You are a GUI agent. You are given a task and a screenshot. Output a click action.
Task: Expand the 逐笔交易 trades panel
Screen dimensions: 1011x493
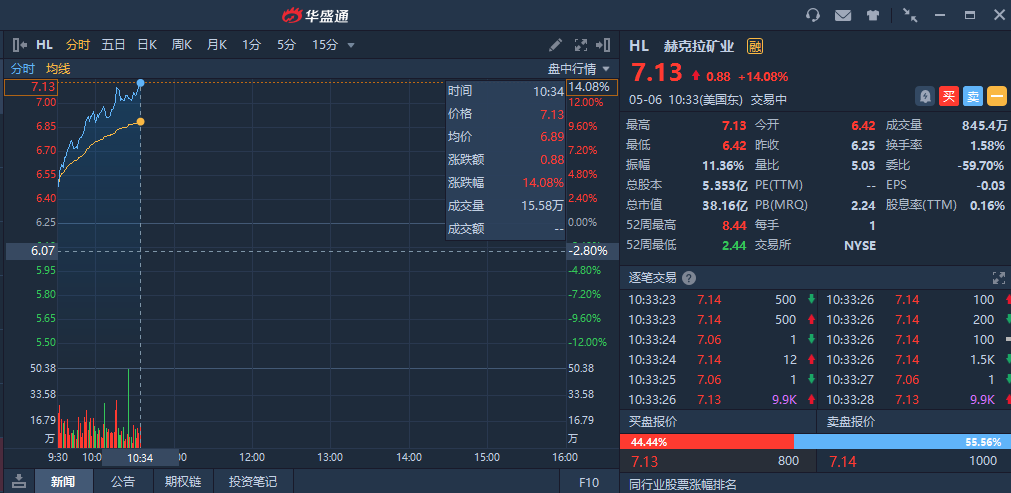[997, 278]
